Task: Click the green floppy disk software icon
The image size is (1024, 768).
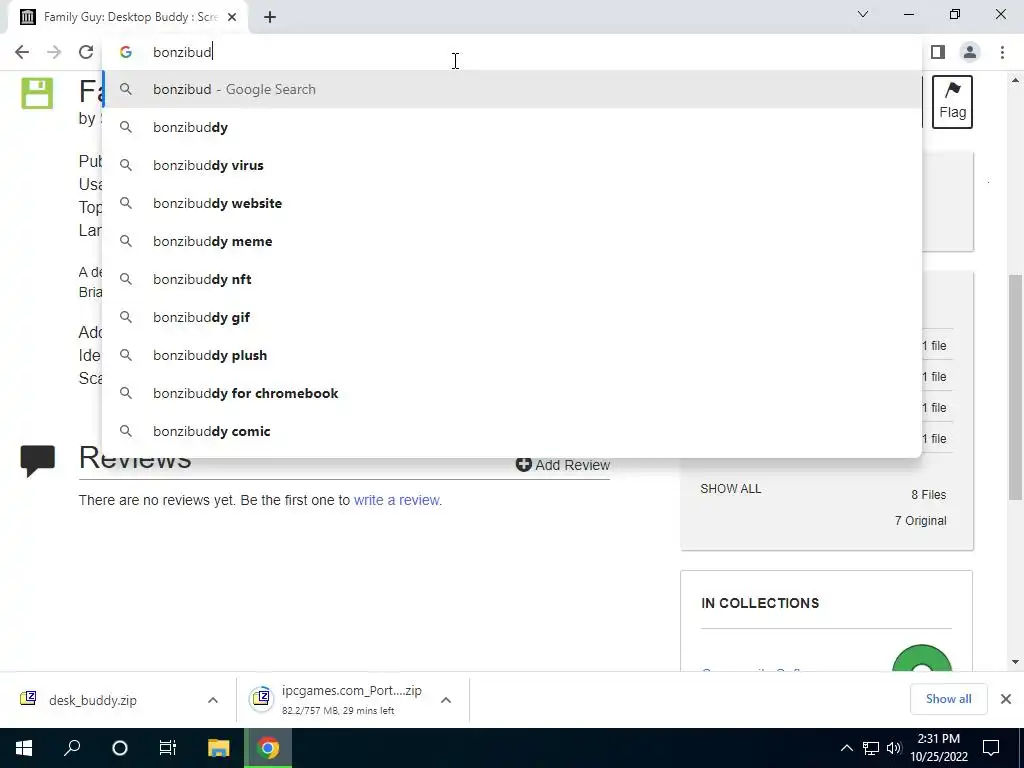Action: click(37, 93)
